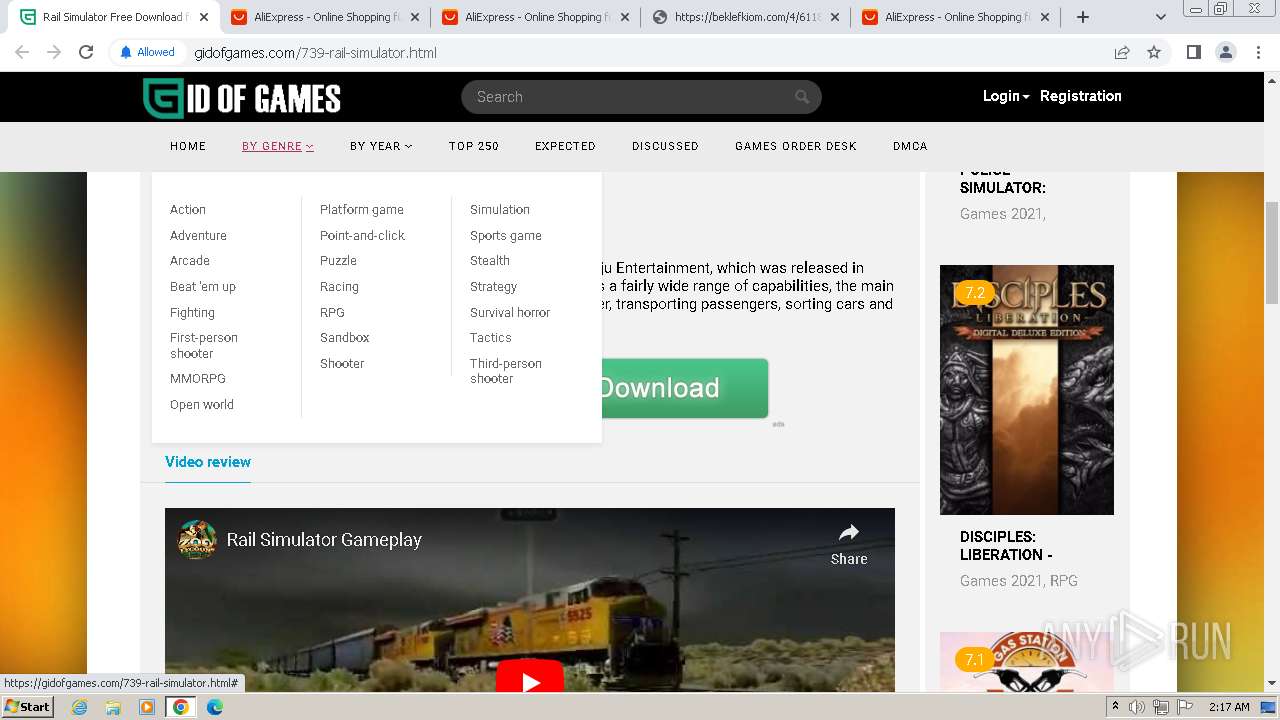Select the Platform game genre
This screenshot has width=1280, height=720.
coord(362,209)
